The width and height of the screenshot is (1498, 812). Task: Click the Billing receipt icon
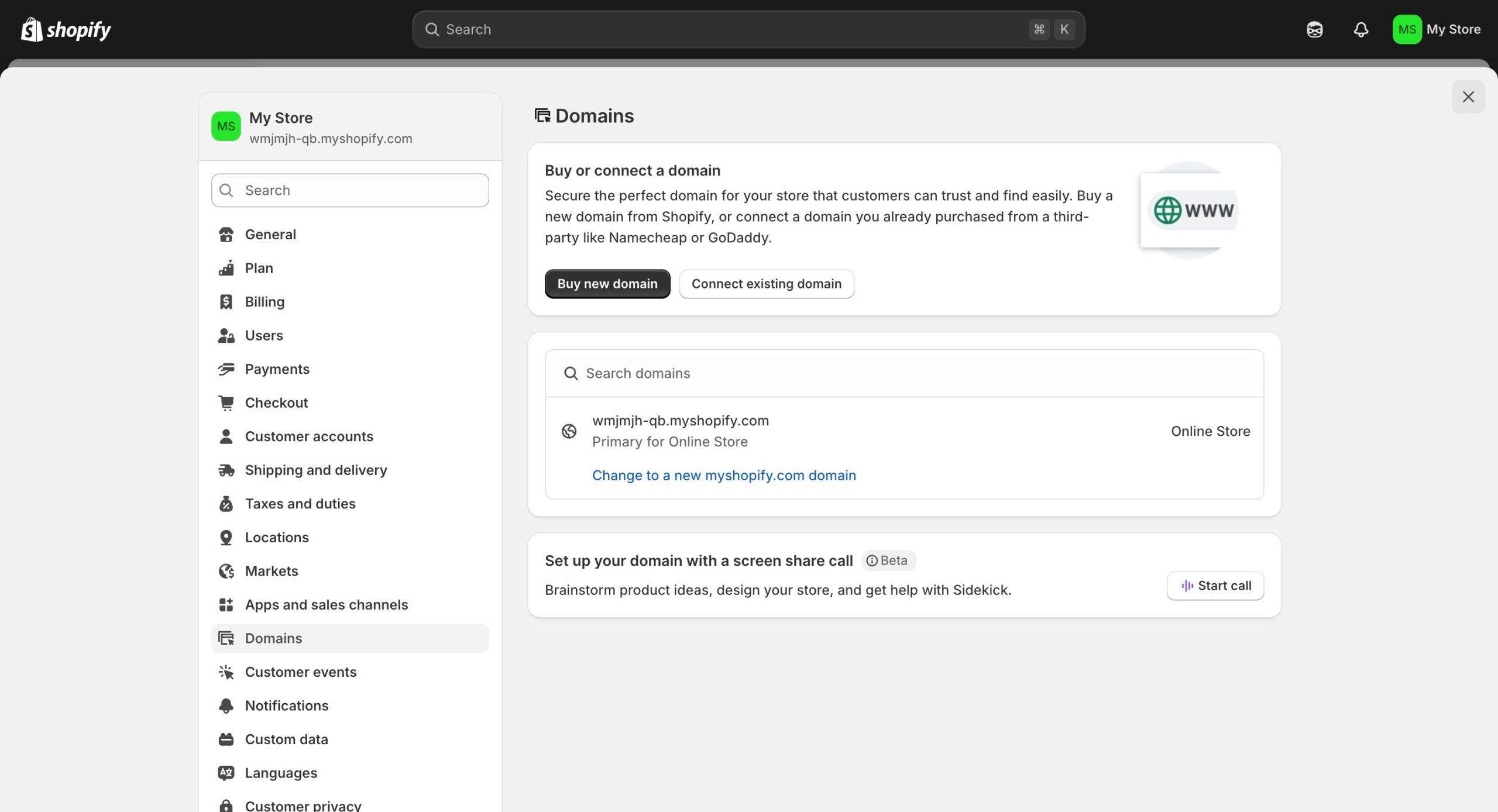tap(226, 302)
